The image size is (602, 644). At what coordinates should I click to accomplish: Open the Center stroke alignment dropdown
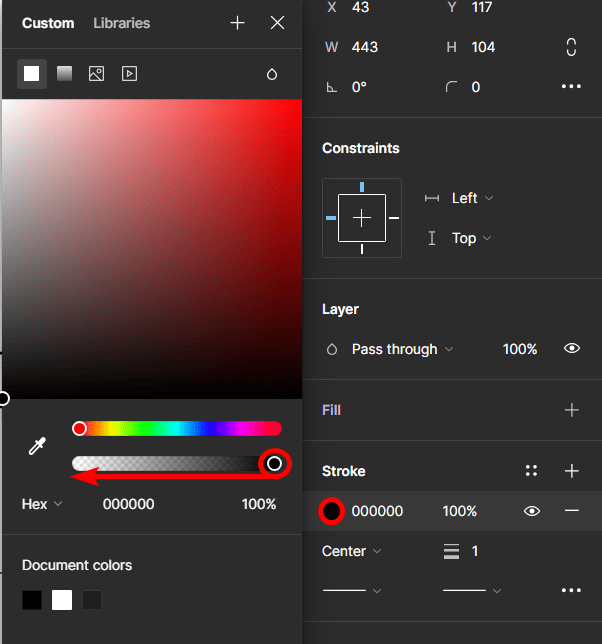(x=352, y=551)
